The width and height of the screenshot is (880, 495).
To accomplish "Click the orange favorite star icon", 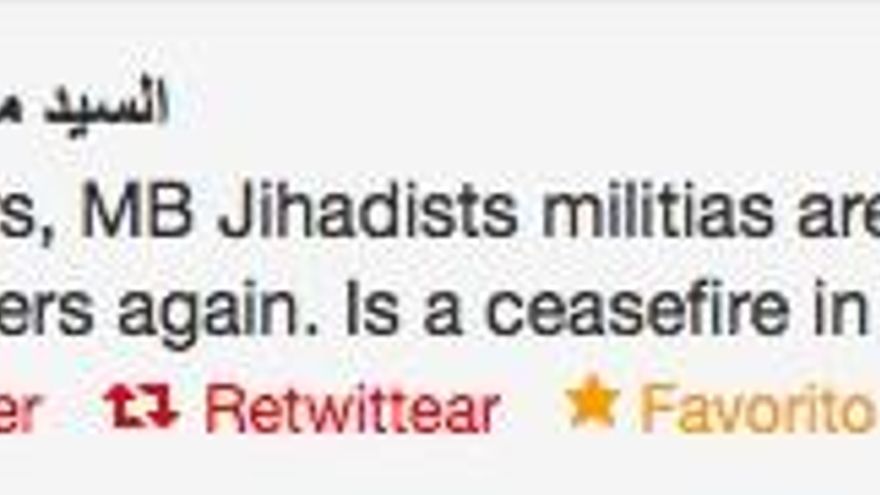I will tap(593, 402).
